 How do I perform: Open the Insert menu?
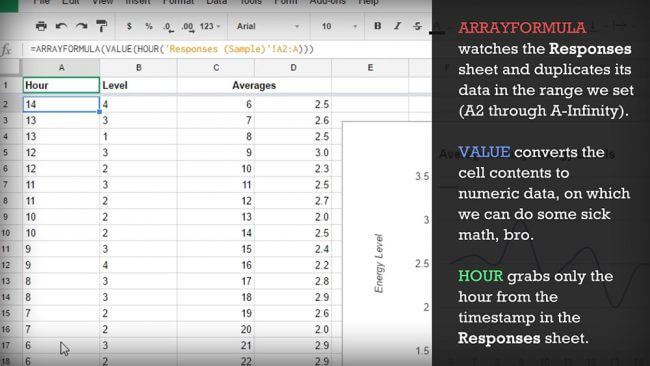(x=138, y=2)
